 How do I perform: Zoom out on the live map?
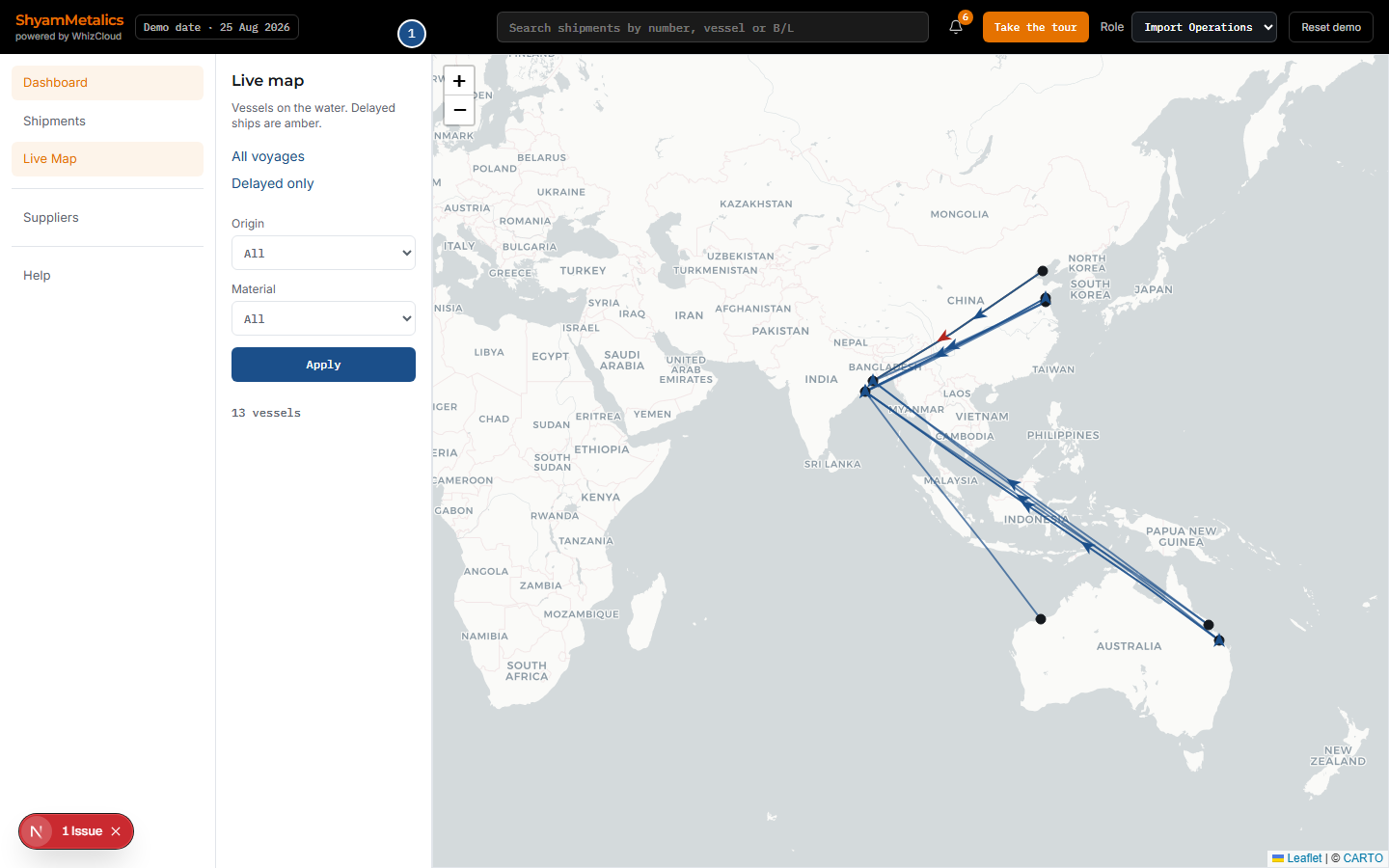(x=459, y=110)
